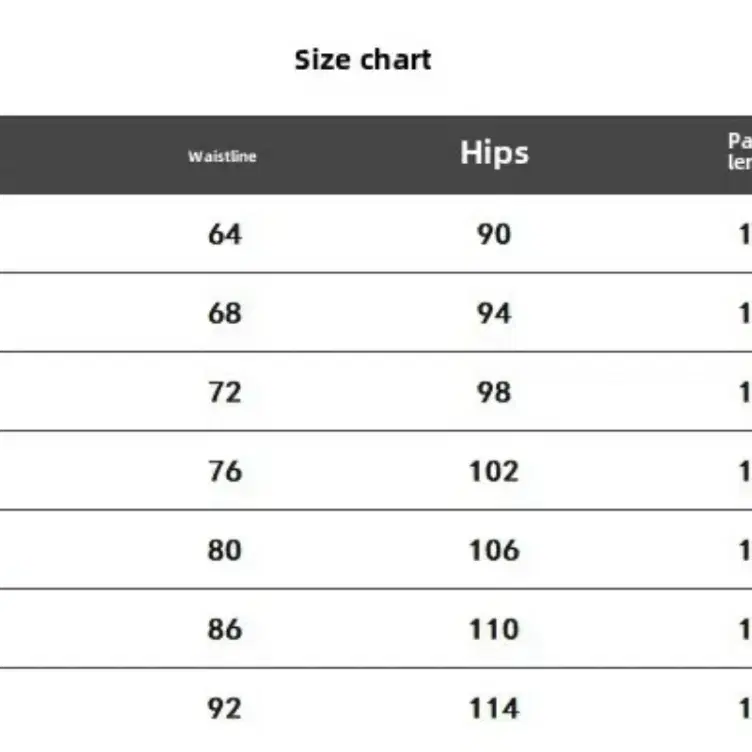Click hips value 110
The image size is (752, 752).
(494, 629)
